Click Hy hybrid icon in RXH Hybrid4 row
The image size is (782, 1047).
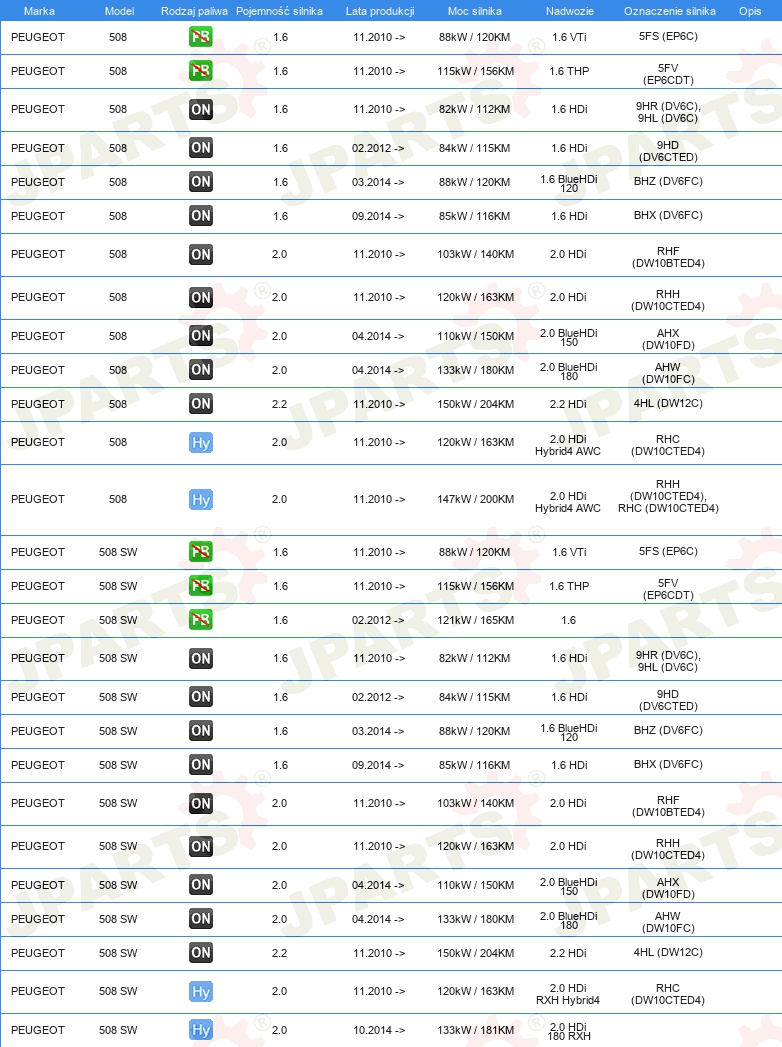pos(201,992)
